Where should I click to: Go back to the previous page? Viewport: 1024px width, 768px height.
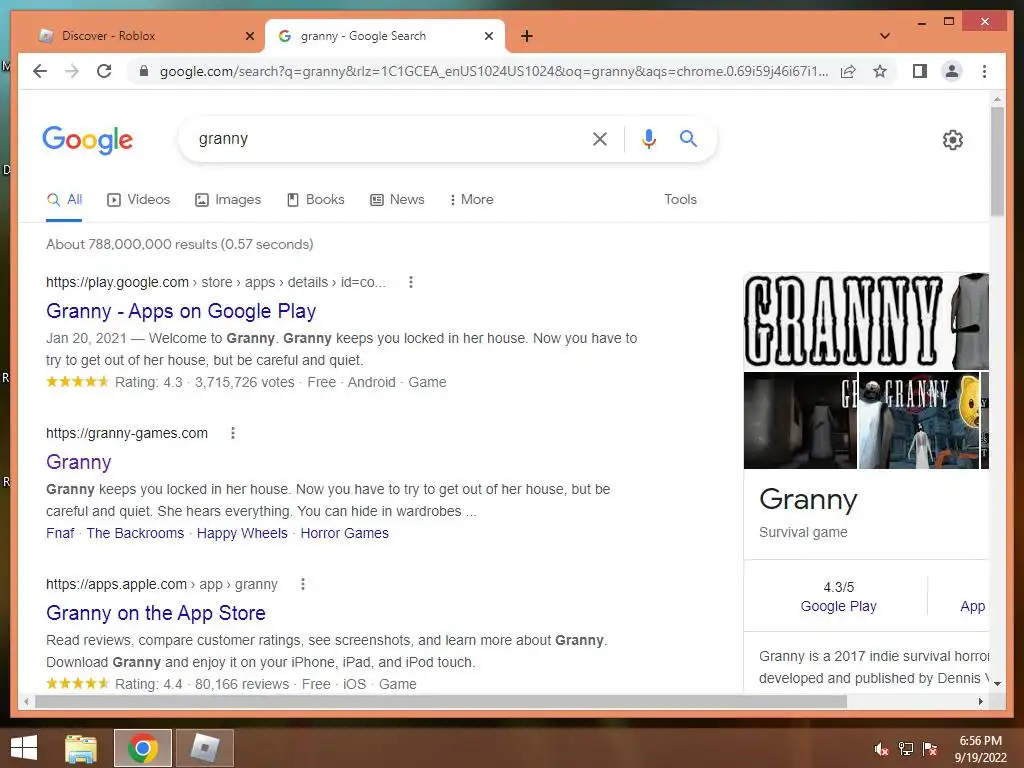[x=40, y=71]
